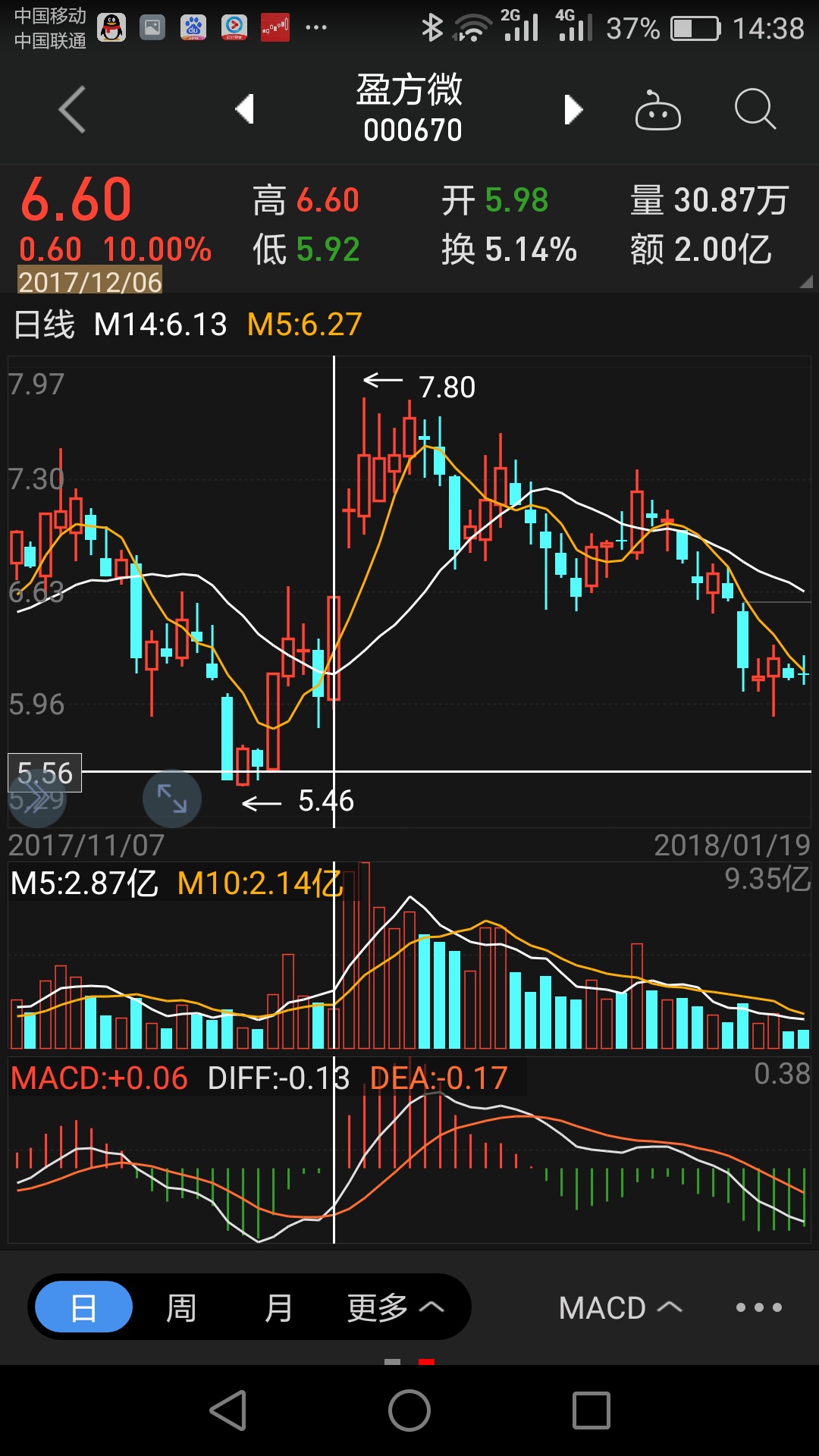
Task: Tap the DEA:-0.17 label
Action: point(439,1078)
